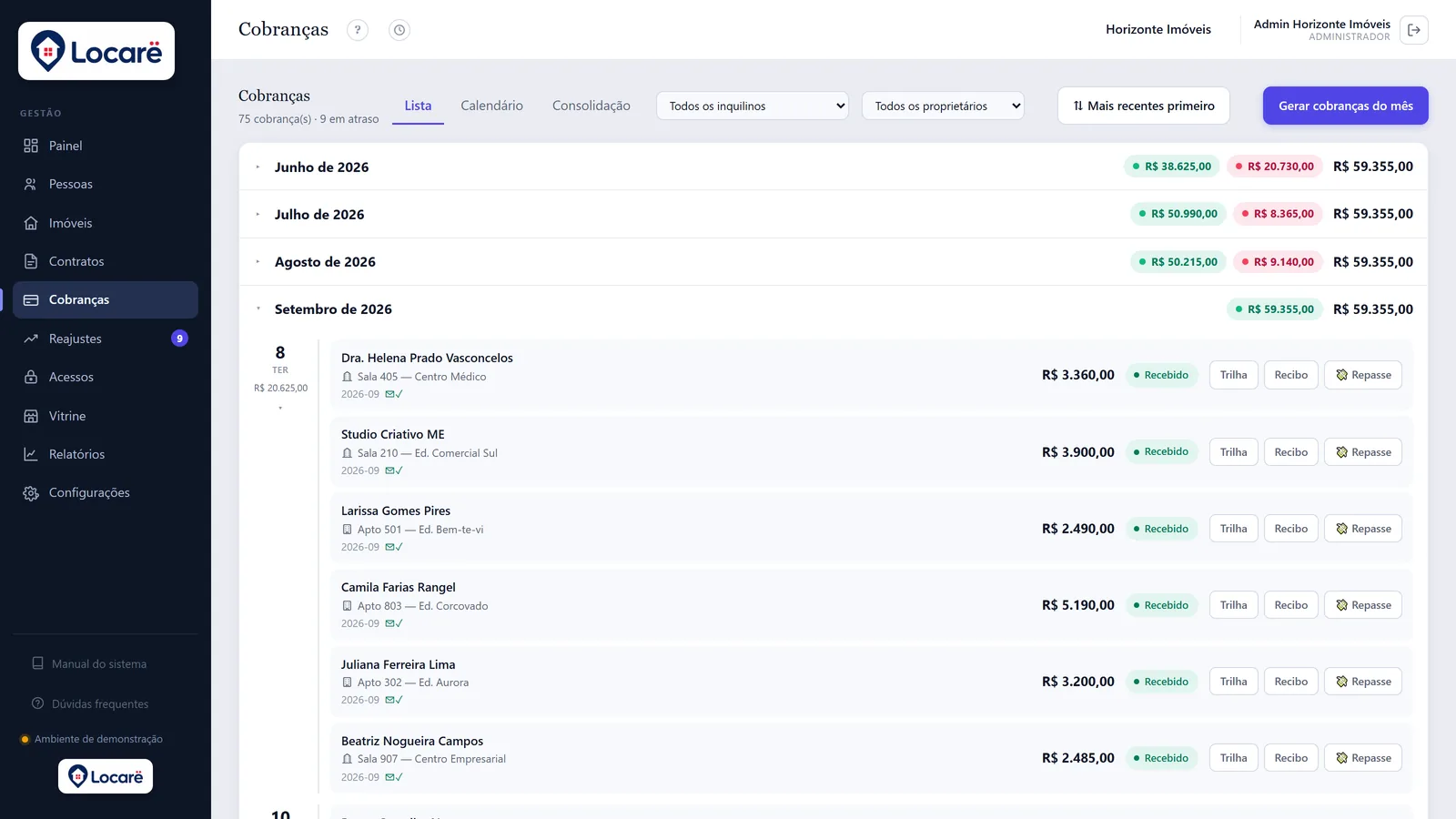
Task: Click email sent icon for Studio Criativo ME
Action: [394, 470]
